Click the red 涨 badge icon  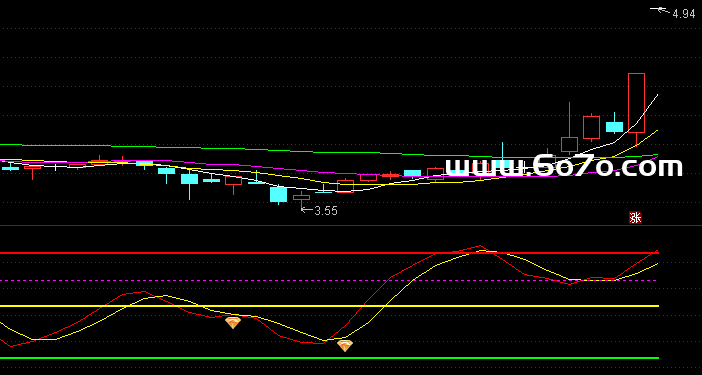point(635,217)
